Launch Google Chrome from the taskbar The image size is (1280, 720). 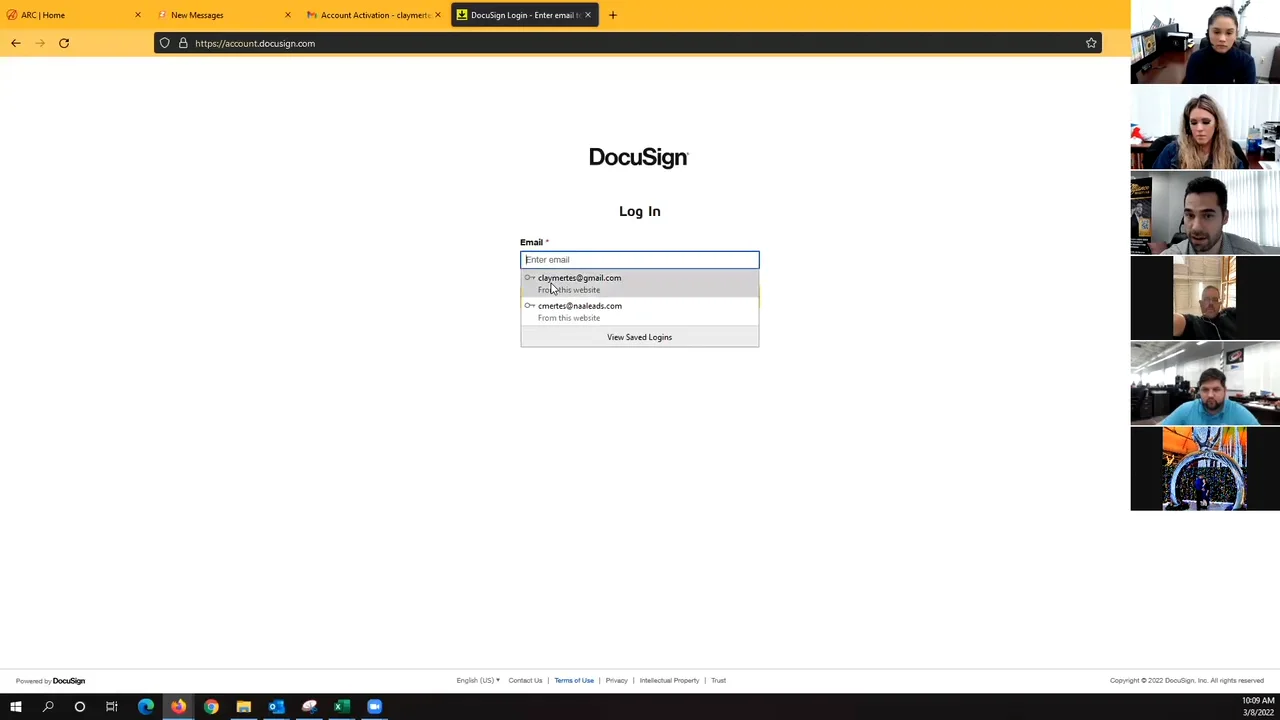tap(211, 707)
